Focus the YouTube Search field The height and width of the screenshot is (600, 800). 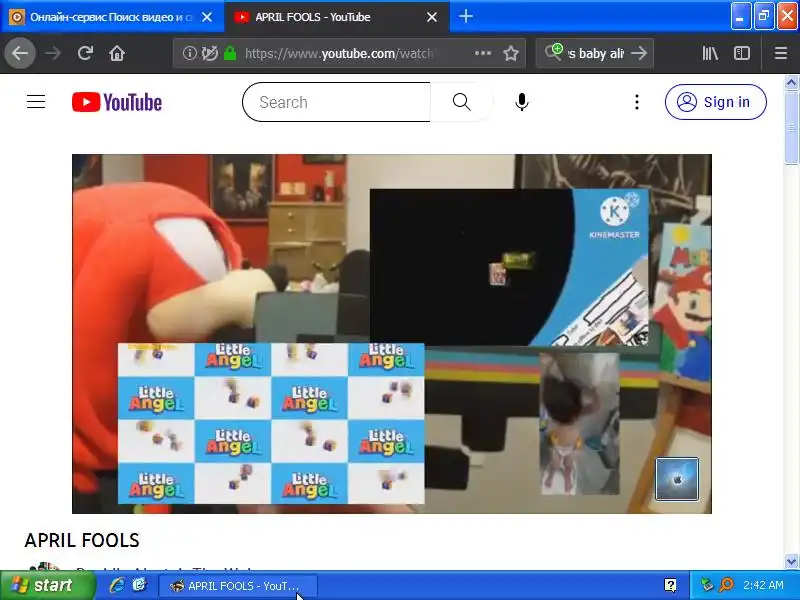(337, 102)
